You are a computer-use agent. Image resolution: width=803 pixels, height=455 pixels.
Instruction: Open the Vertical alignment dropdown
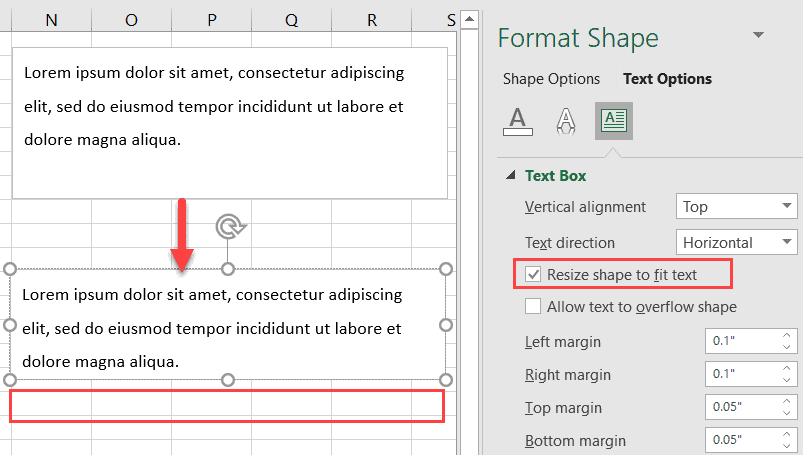pos(736,207)
